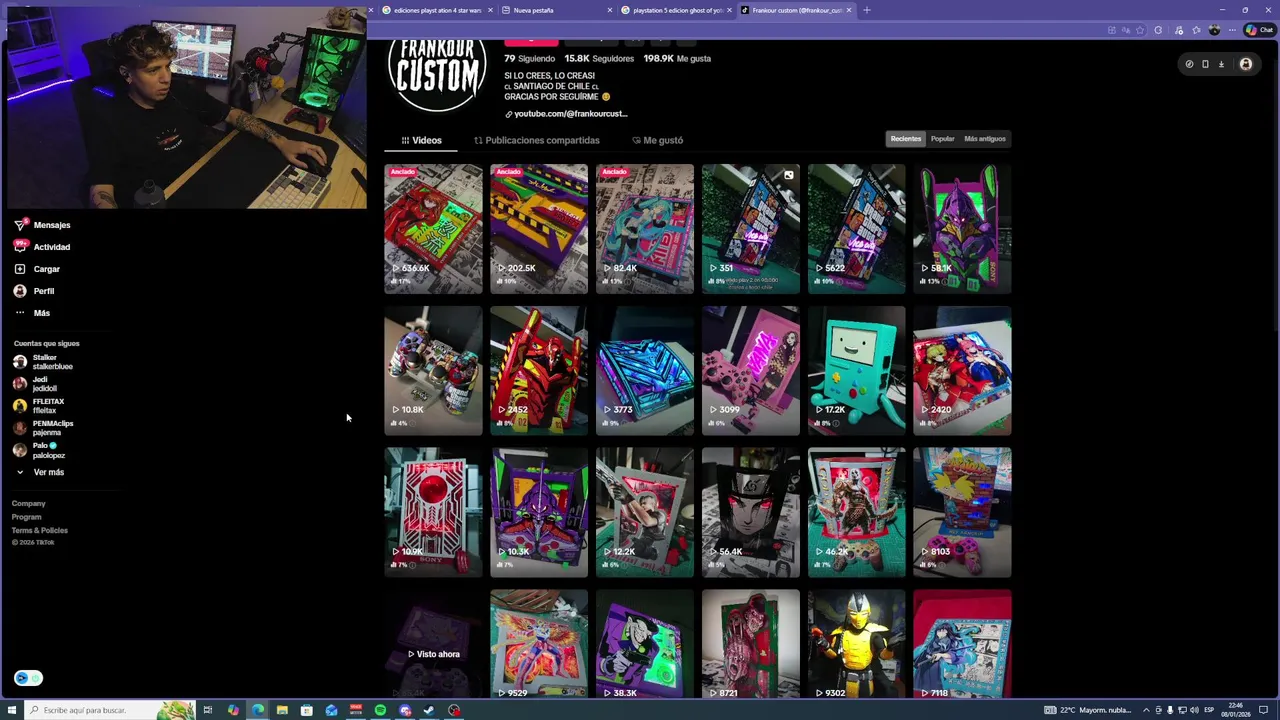Image resolution: width=1280 pixels, height=720 pixels.
Task: Click the phone app icon top right
Action: point(1205,64)
